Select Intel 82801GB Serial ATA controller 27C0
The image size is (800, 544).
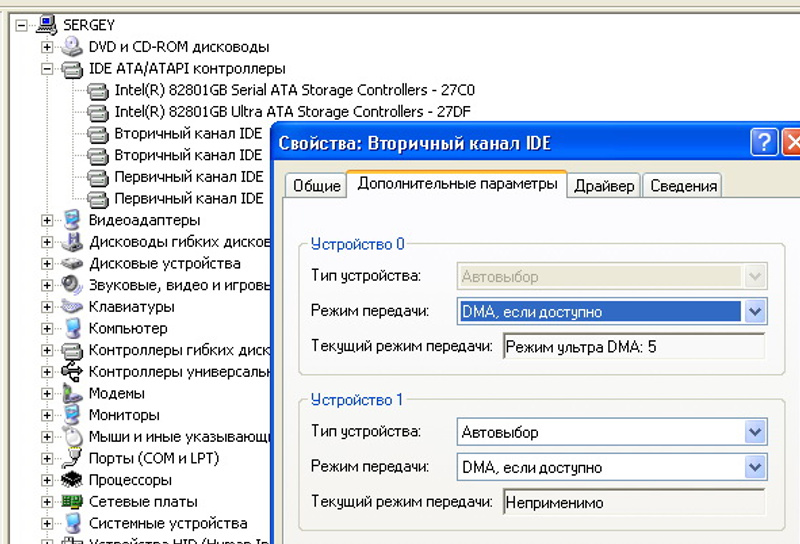(294, 91)
